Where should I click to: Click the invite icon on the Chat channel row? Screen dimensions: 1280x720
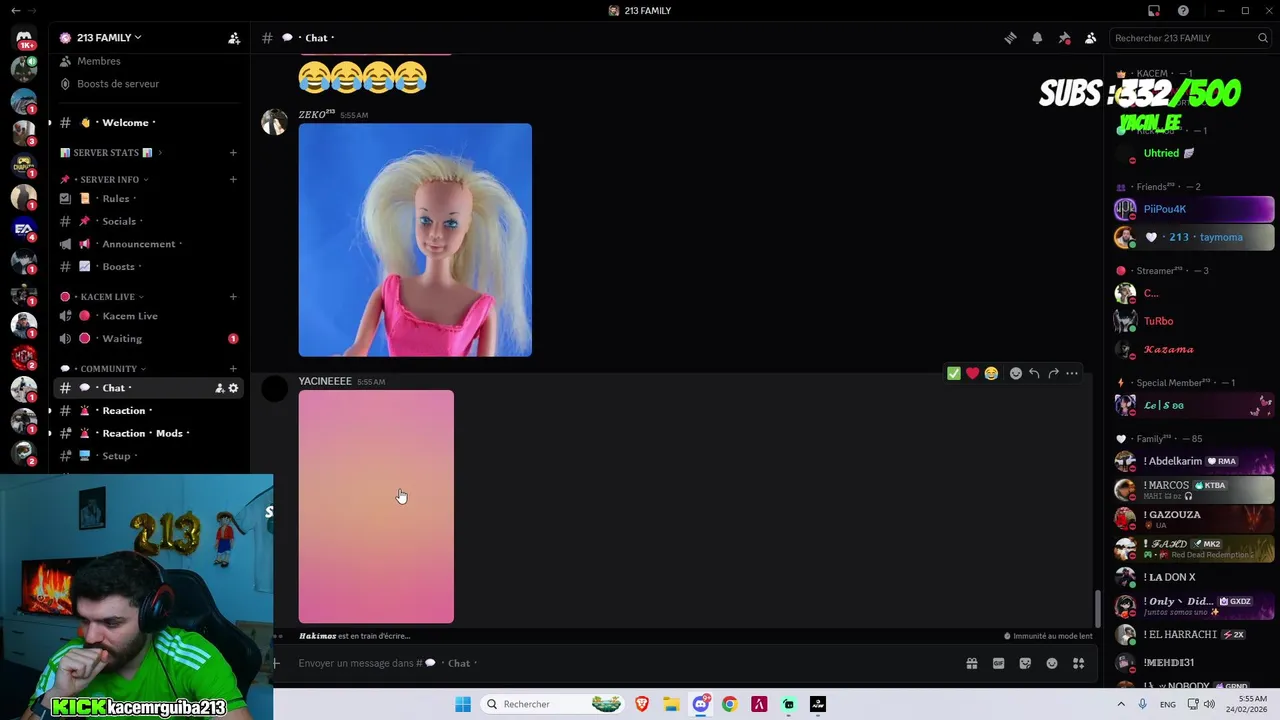click(219, 388)
